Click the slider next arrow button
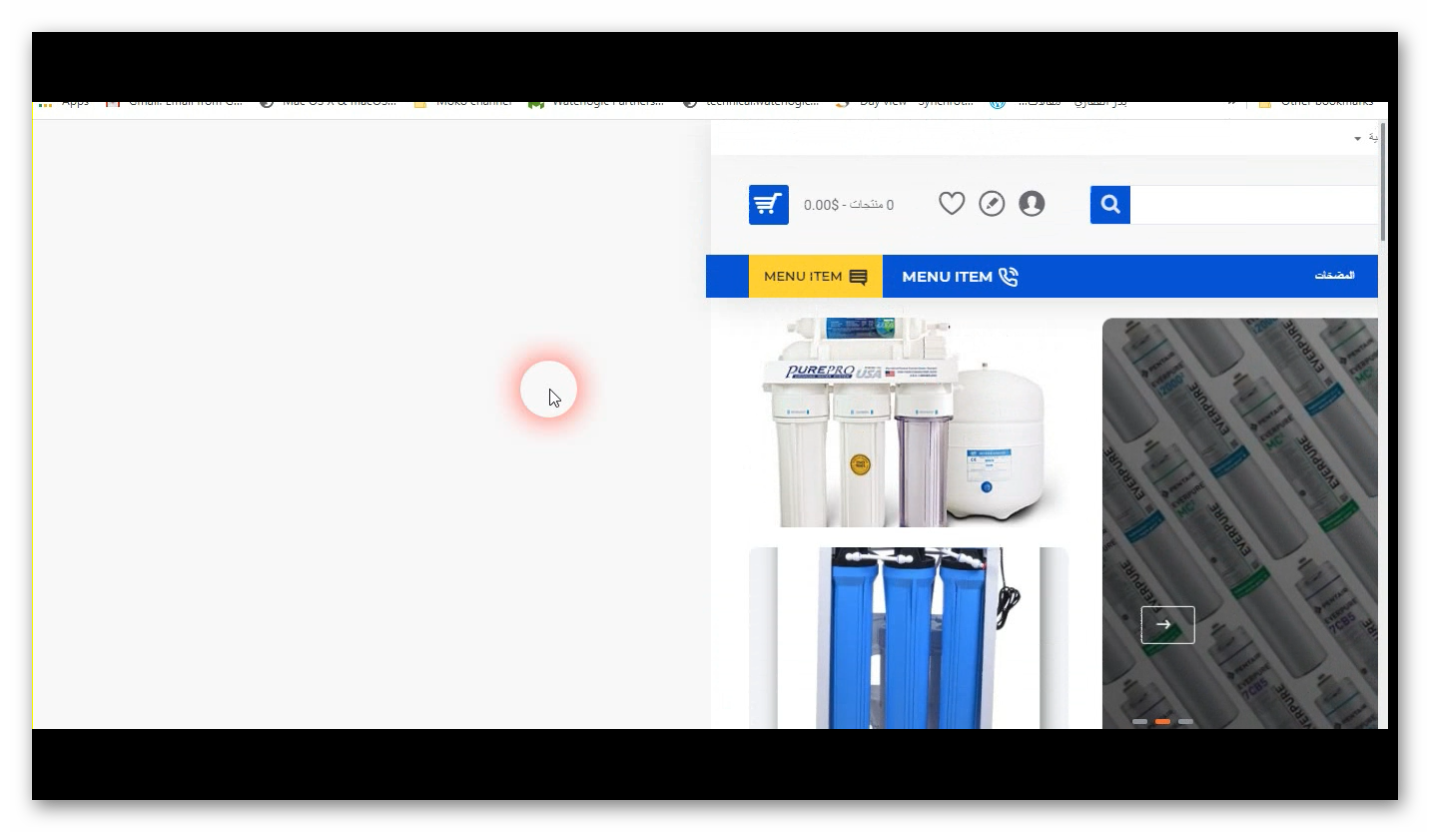This screenshot has height=832, width=1430. tap(1167, 625)
